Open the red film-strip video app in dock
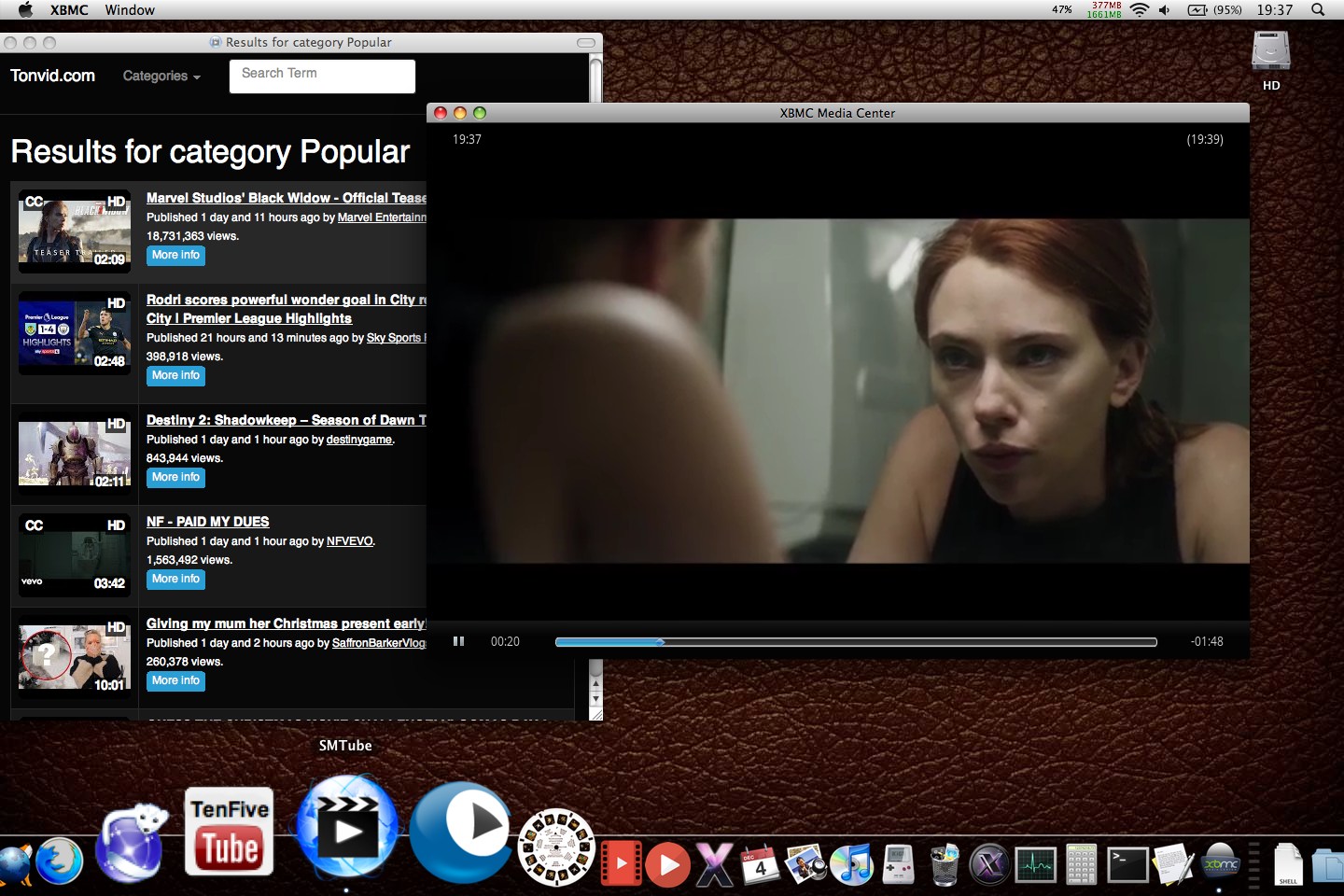 (621, 862)
